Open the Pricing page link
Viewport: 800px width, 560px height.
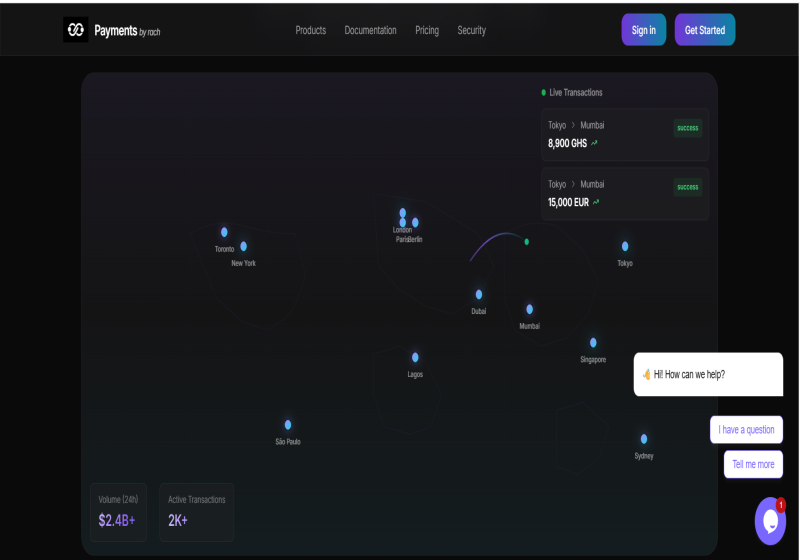click(427, 30)
